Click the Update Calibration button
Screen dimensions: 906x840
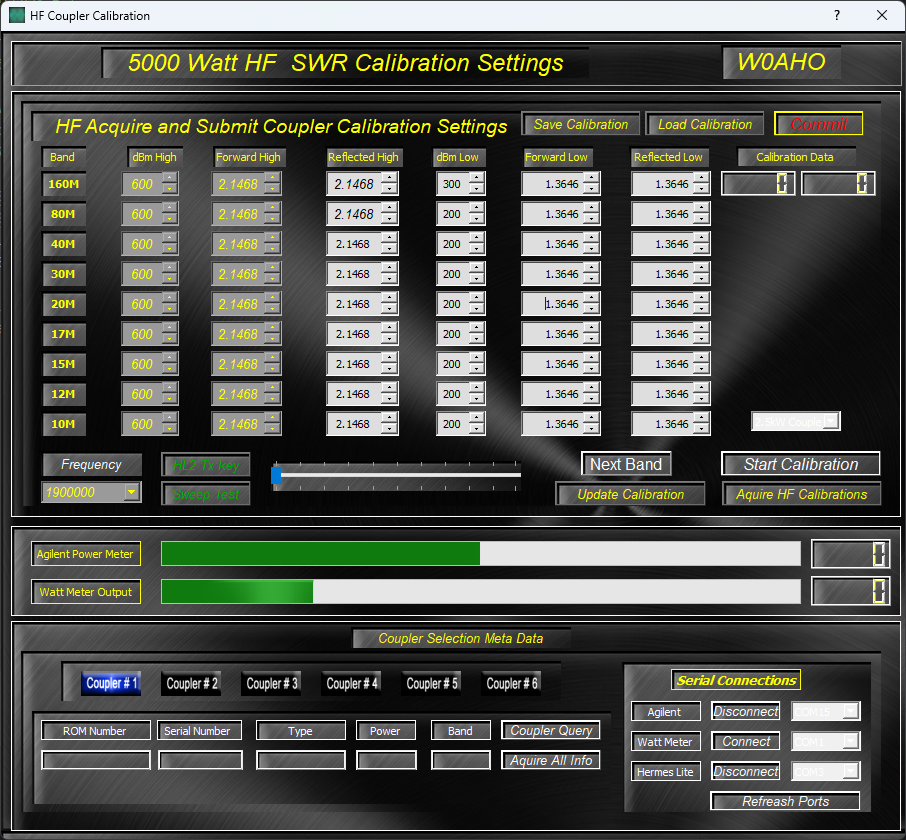point(630,494)
